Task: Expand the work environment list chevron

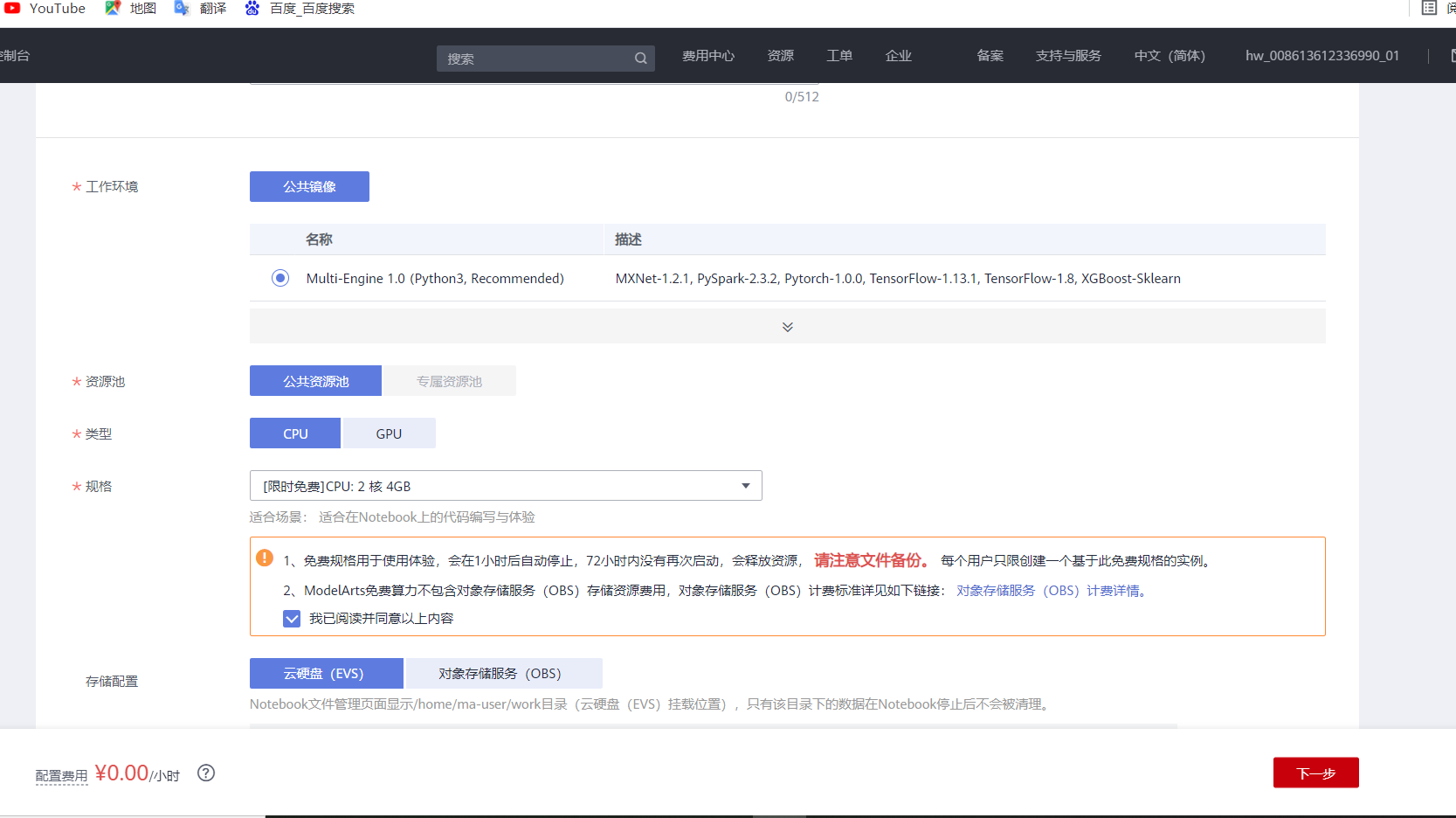Action: pyautogui.click(x=787, y=327)
